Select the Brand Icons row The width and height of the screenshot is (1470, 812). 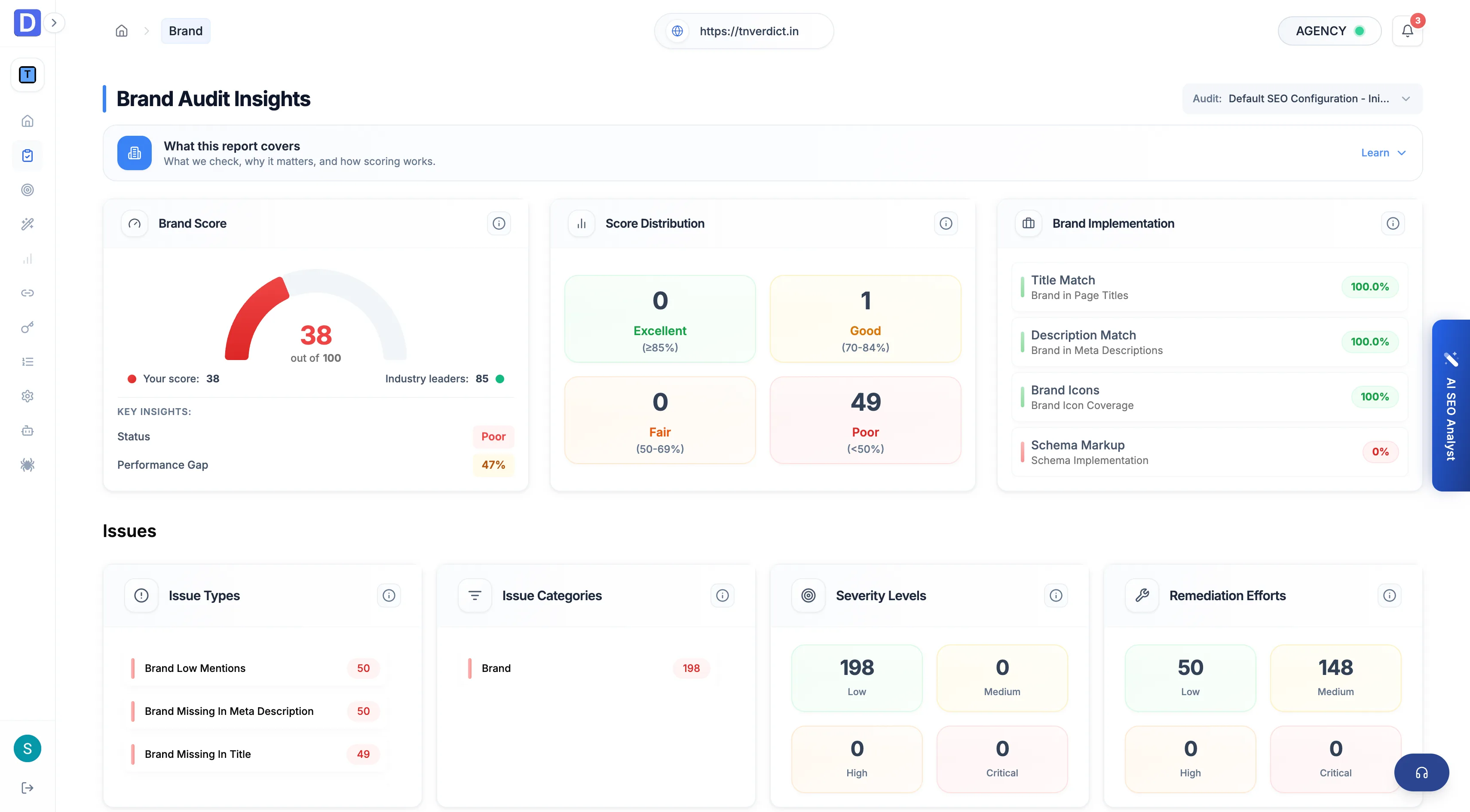tap(1209, 397)
